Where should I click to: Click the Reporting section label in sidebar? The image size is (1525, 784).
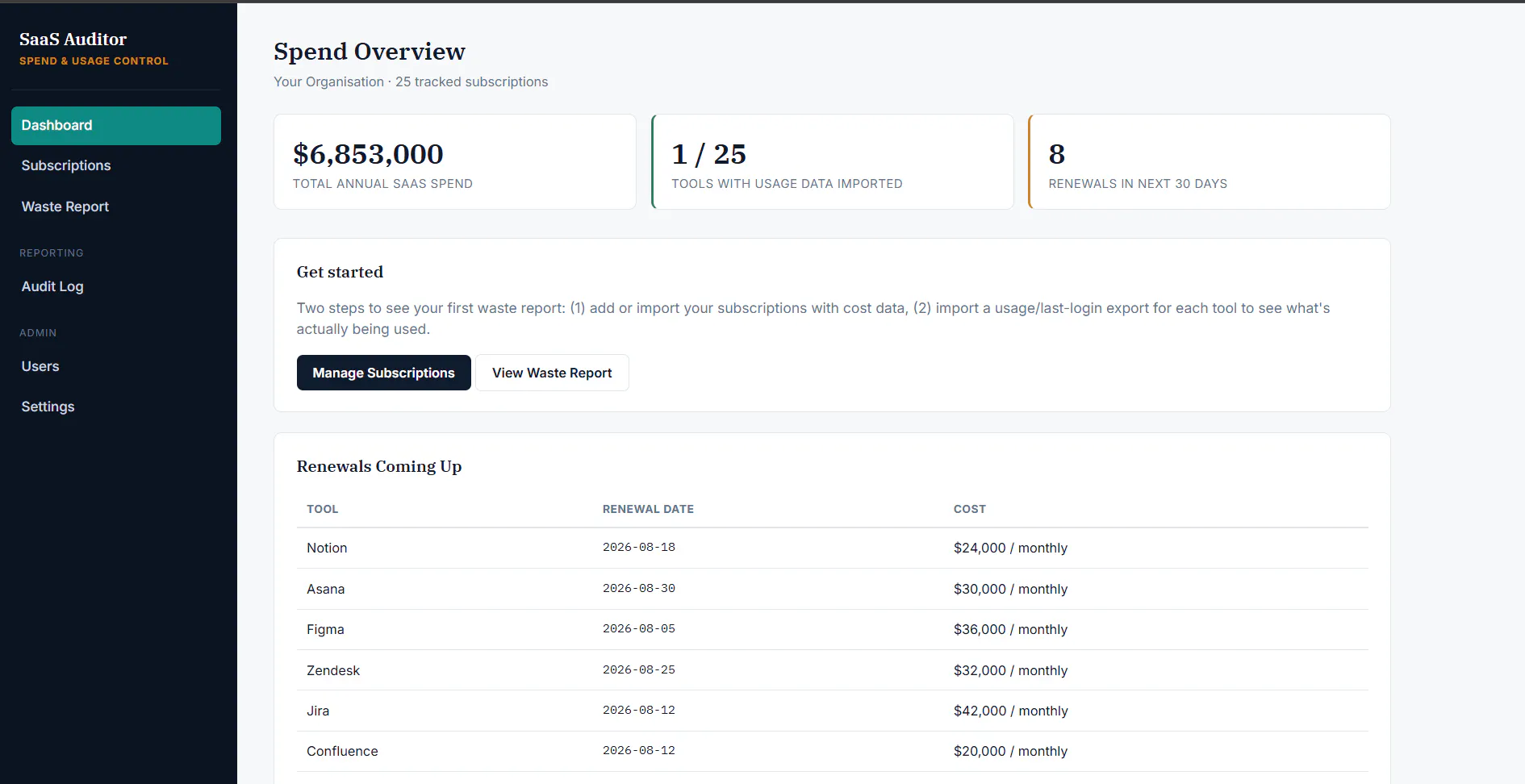click(52, 253)
